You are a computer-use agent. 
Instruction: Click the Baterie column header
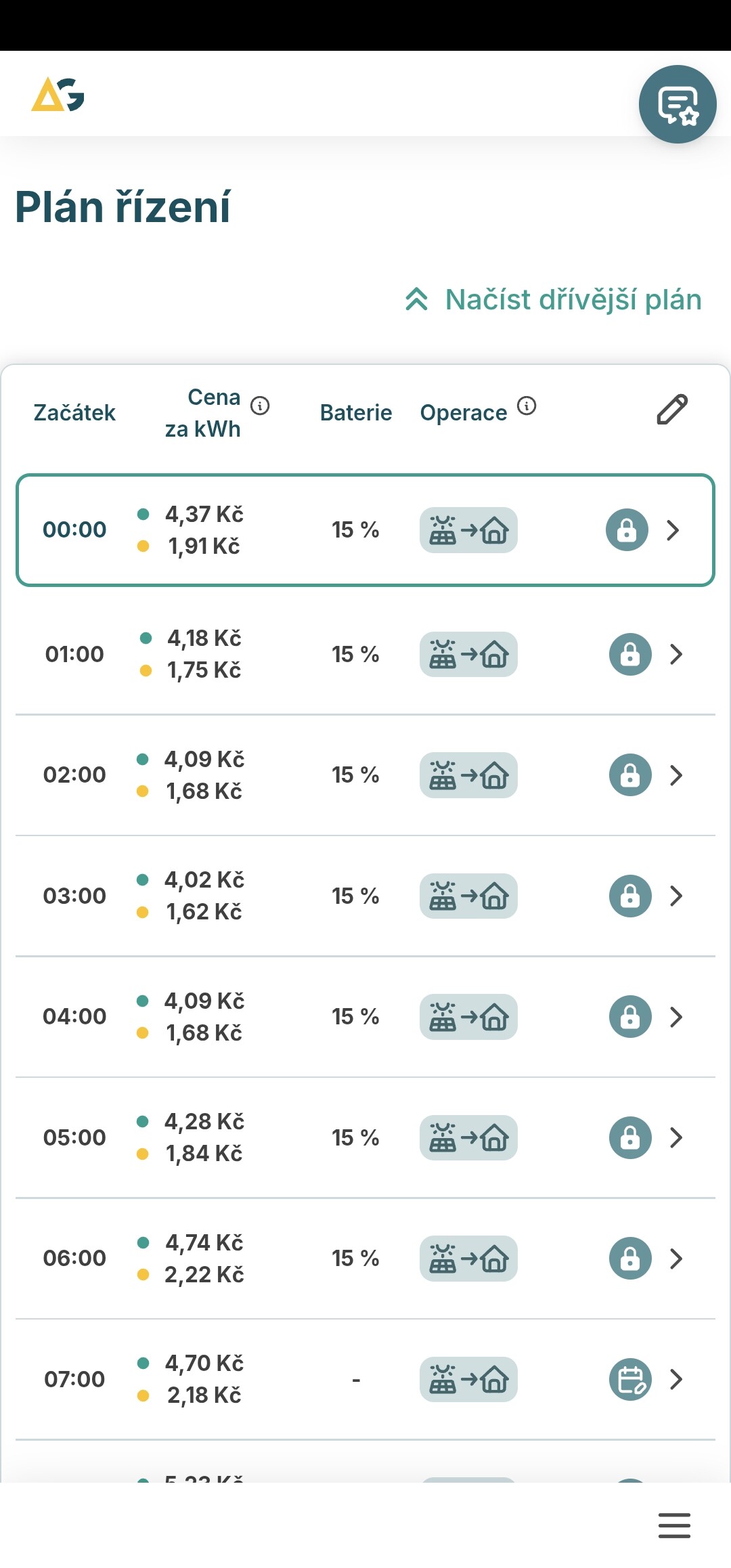coord(356,412)
